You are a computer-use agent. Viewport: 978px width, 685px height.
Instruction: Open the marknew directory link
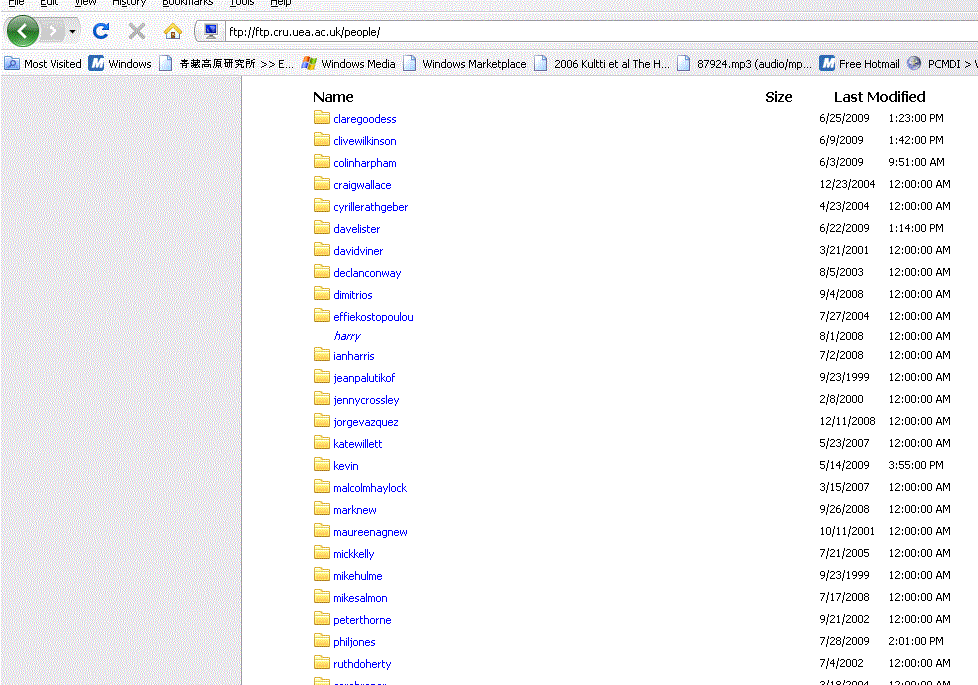pos(354,510)
